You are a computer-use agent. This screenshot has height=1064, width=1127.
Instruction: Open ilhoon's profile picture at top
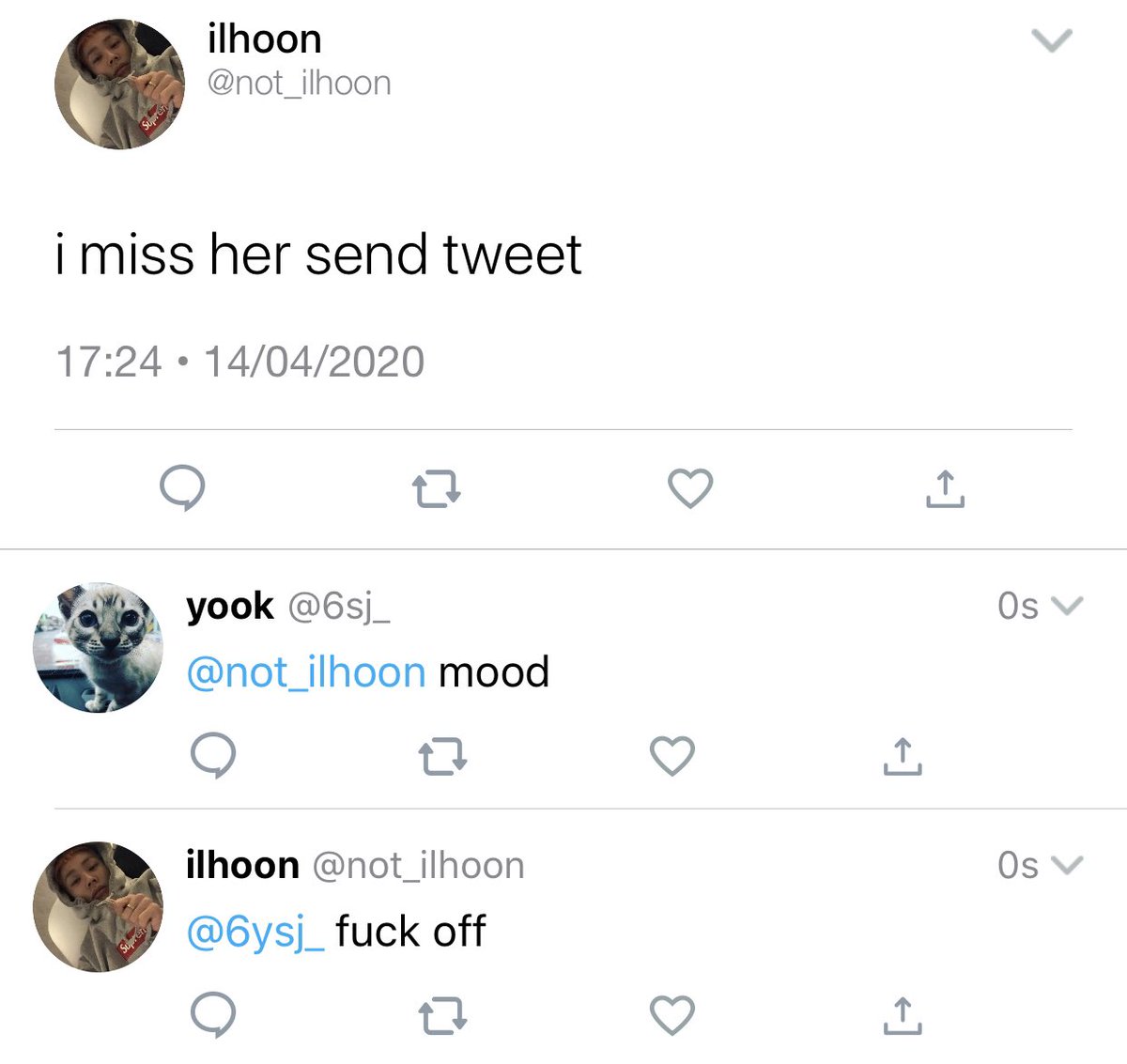tap(120, 85)
